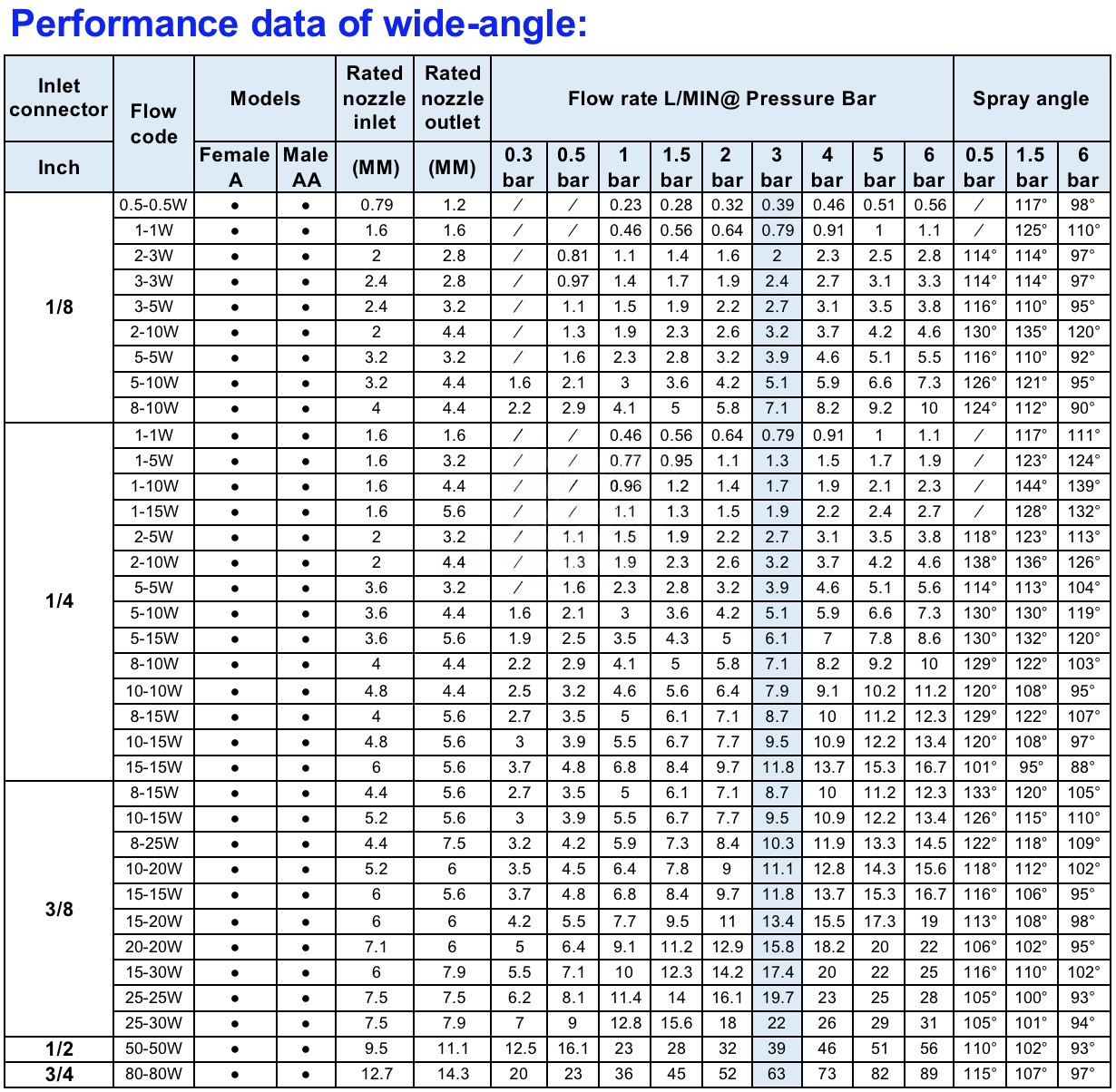This screenshot has width=1116, height=1092.
Task: Click the 'Spray angle' header cell
Action: 1031,98
